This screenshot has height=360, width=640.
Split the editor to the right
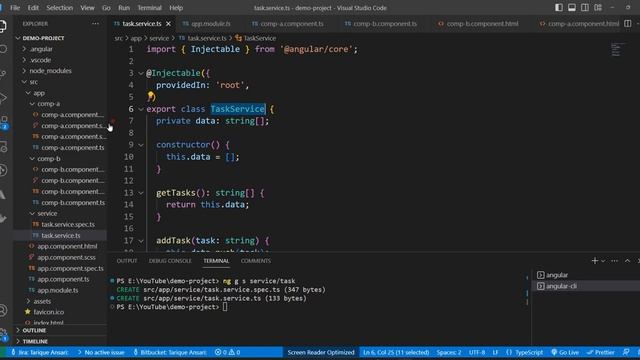point(628,24)
